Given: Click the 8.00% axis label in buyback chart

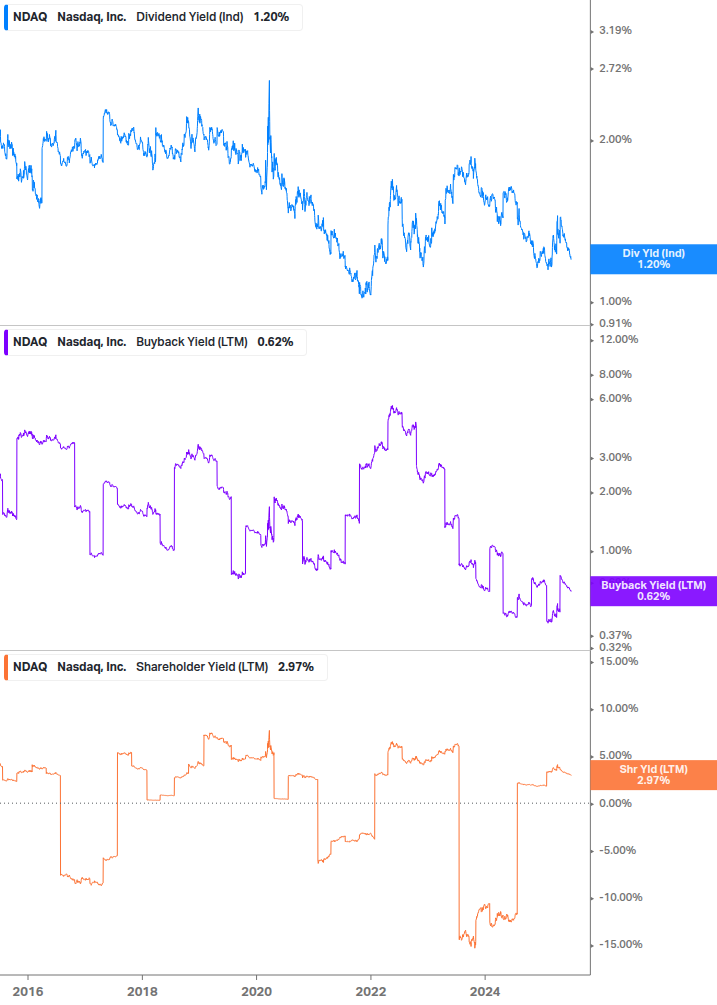Looking at the screenshot, I should [615, 374].
